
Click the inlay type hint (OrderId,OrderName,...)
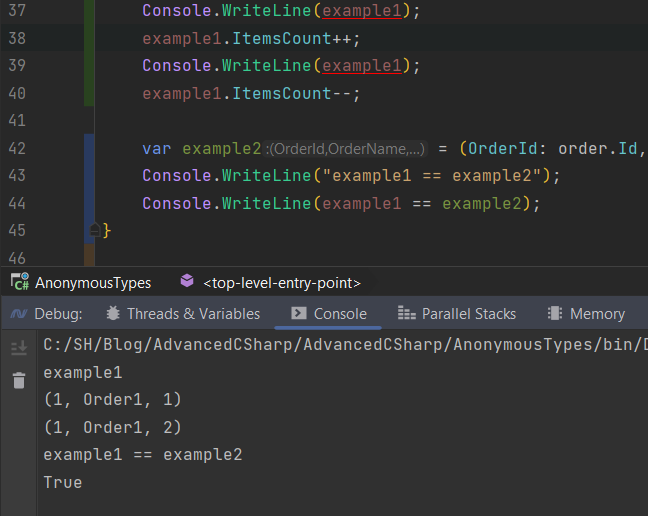[345, 149]
